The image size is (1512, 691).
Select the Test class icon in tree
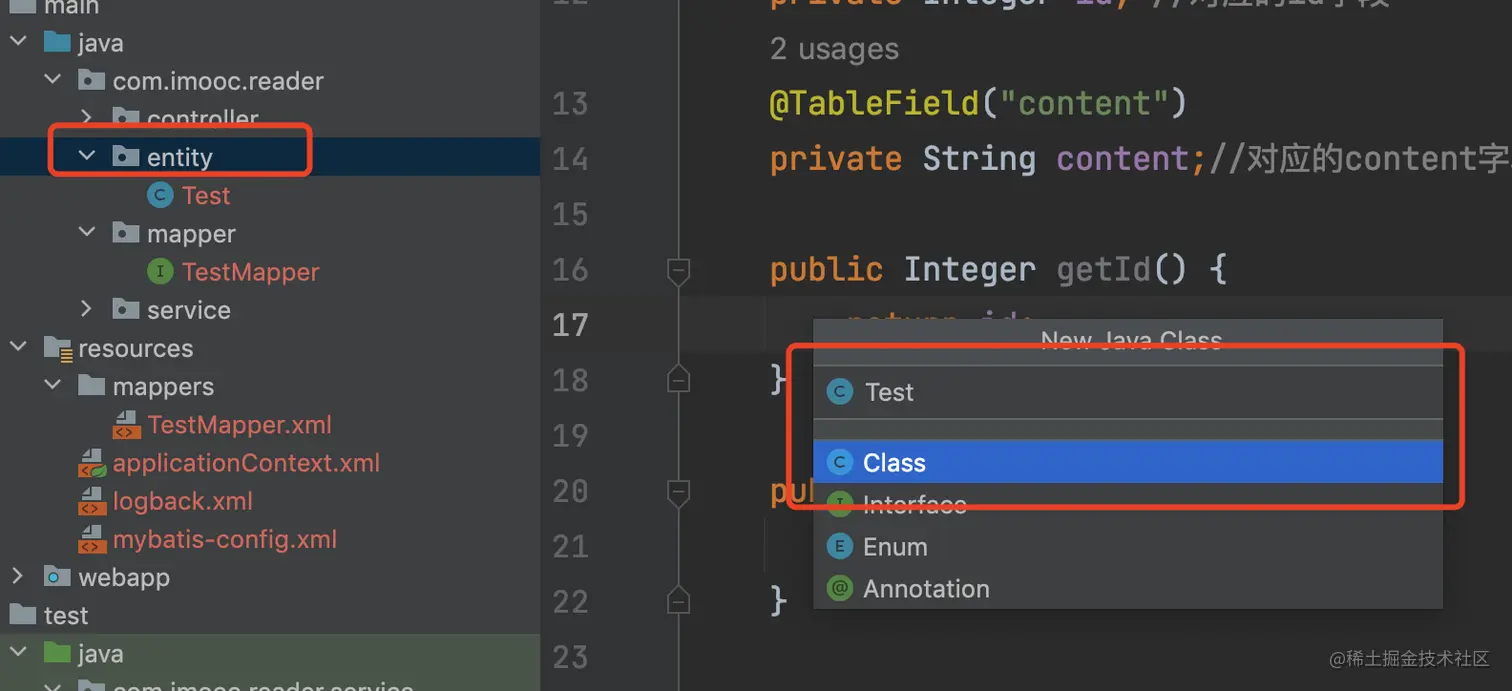(x=160, y=195)
